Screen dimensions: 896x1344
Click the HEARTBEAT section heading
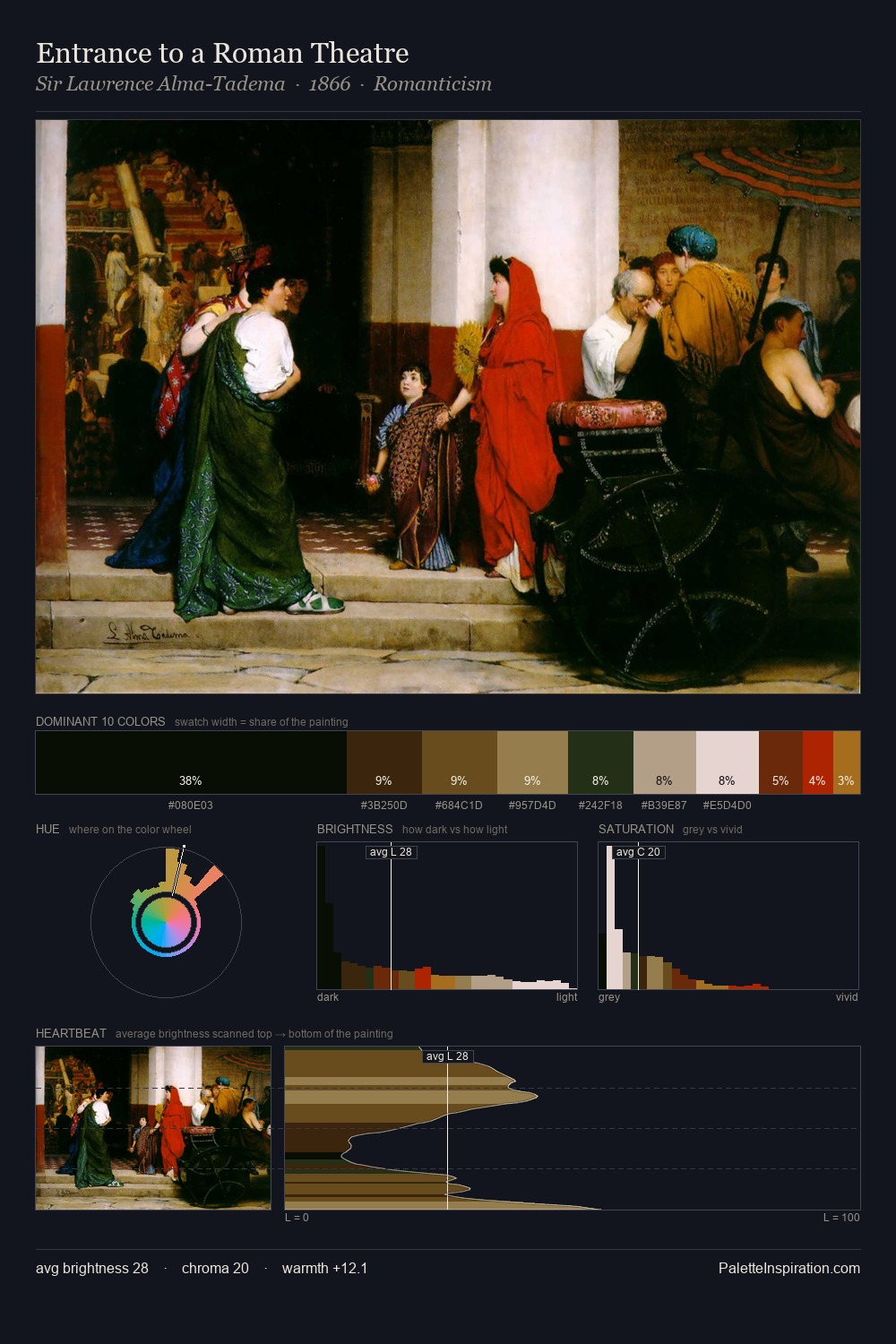coord(71,1033)
